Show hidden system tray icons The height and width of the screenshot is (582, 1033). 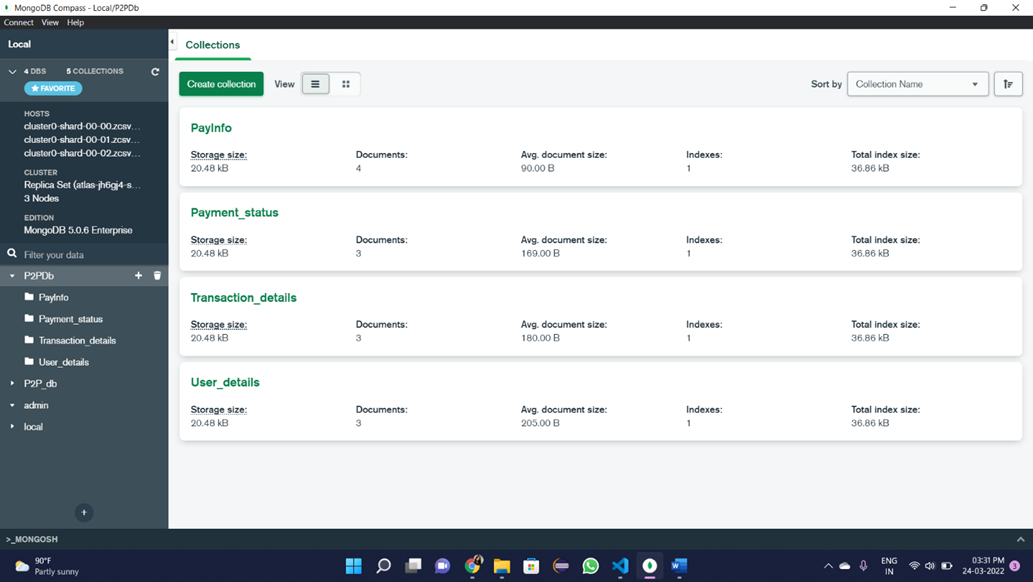coord(828,566)
